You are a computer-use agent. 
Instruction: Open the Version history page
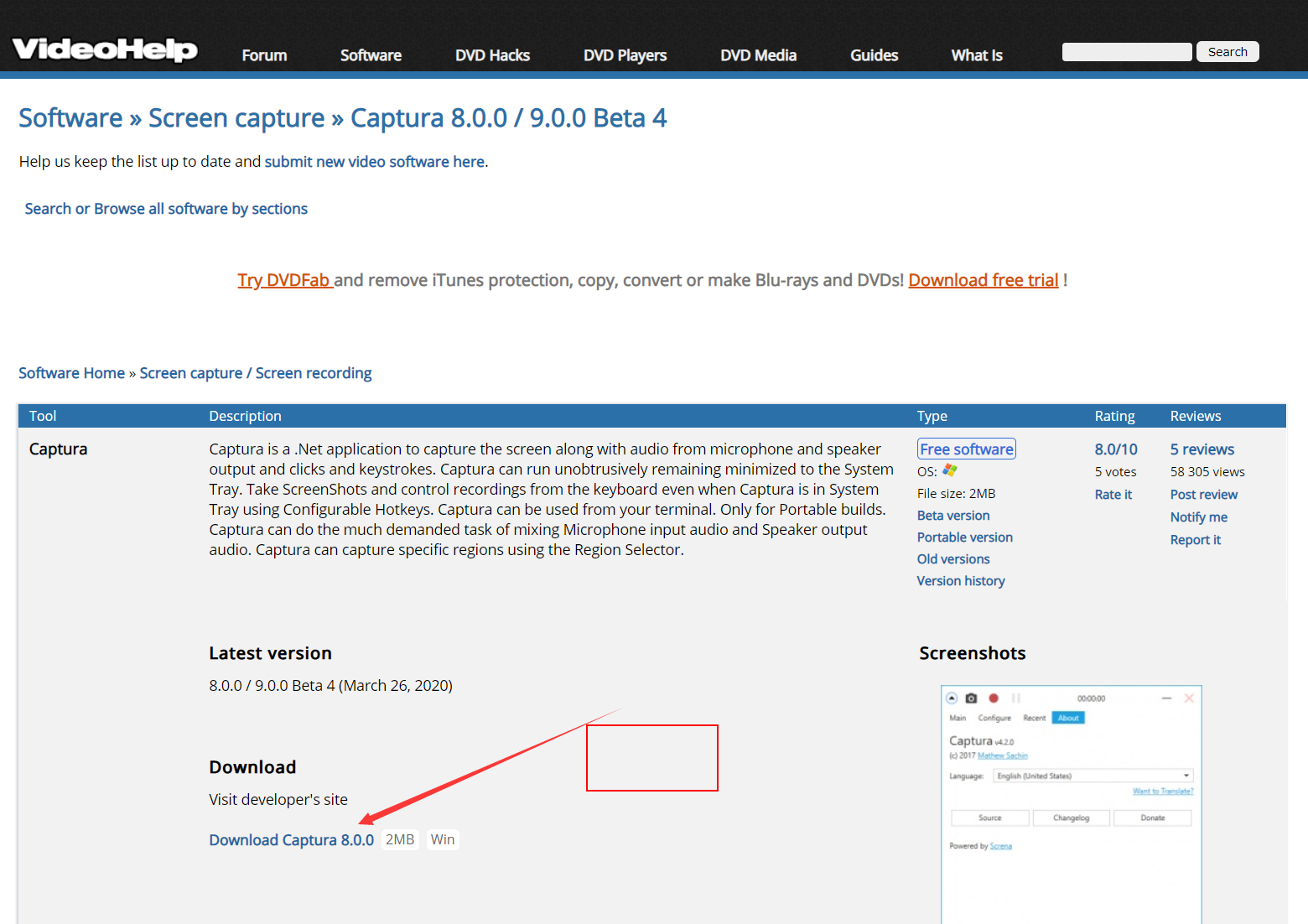(961, 580)
